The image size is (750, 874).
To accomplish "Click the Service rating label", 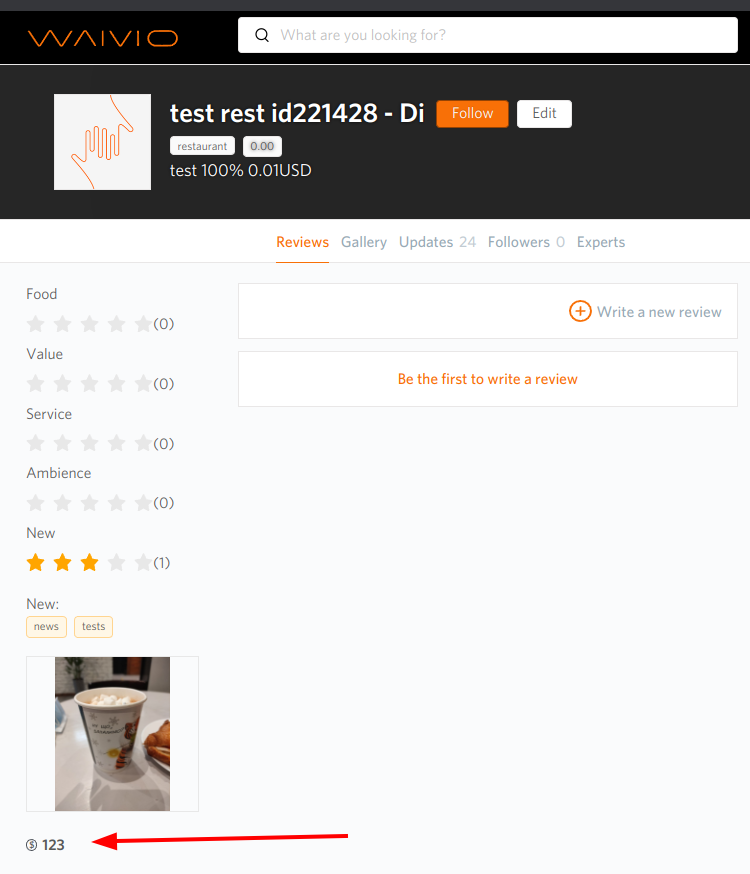I will coord(49,414).
